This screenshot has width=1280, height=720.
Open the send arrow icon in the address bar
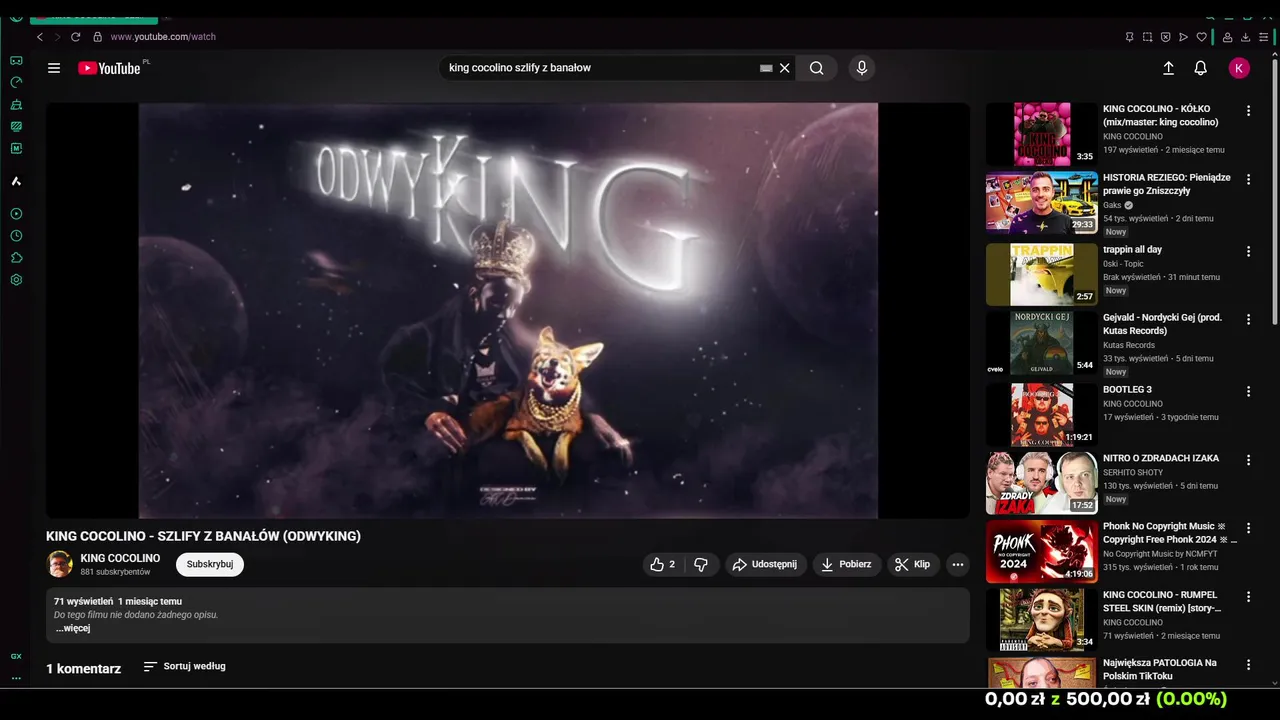[1183, 37]
